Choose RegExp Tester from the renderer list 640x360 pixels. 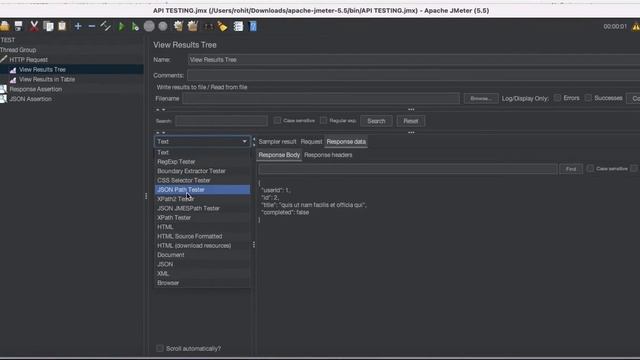202,162
